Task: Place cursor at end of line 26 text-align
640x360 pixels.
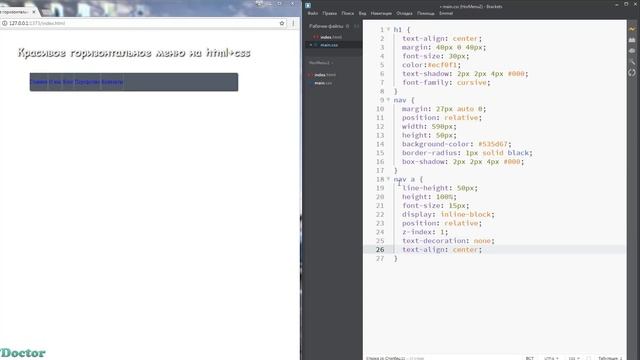Action: (x=482, y=249)
